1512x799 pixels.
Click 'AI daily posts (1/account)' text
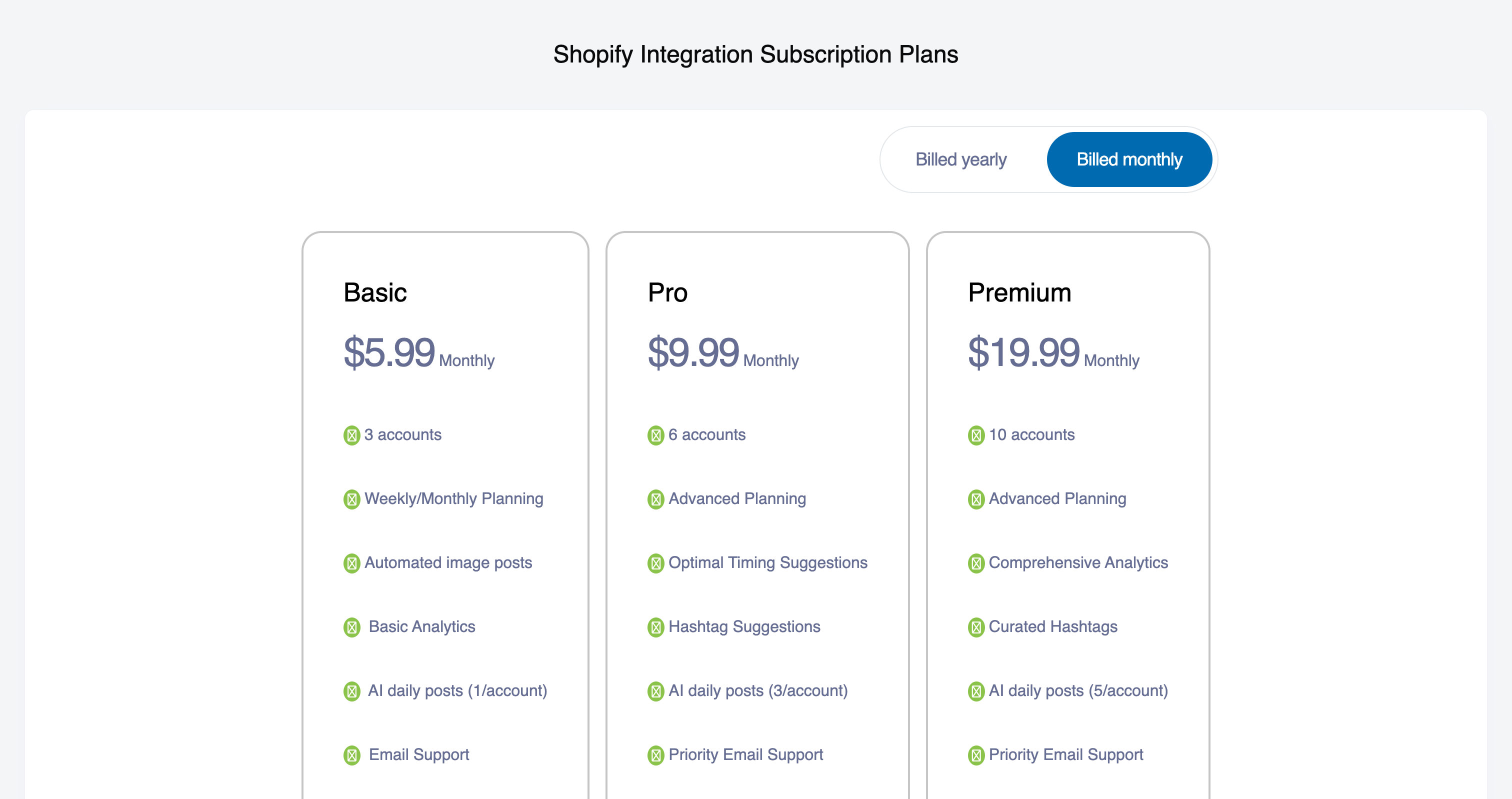457,691
